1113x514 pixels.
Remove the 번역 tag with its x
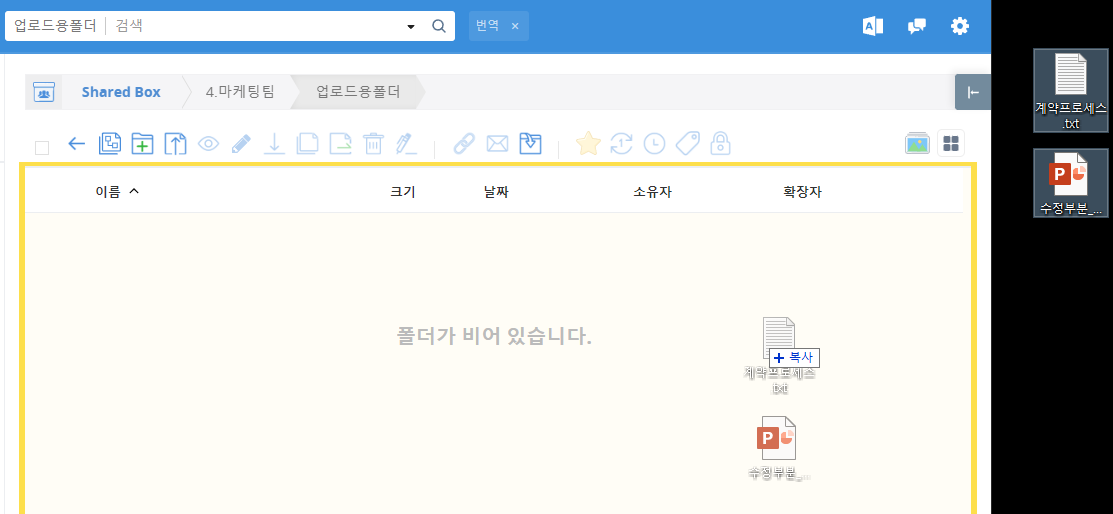(515, 26)
